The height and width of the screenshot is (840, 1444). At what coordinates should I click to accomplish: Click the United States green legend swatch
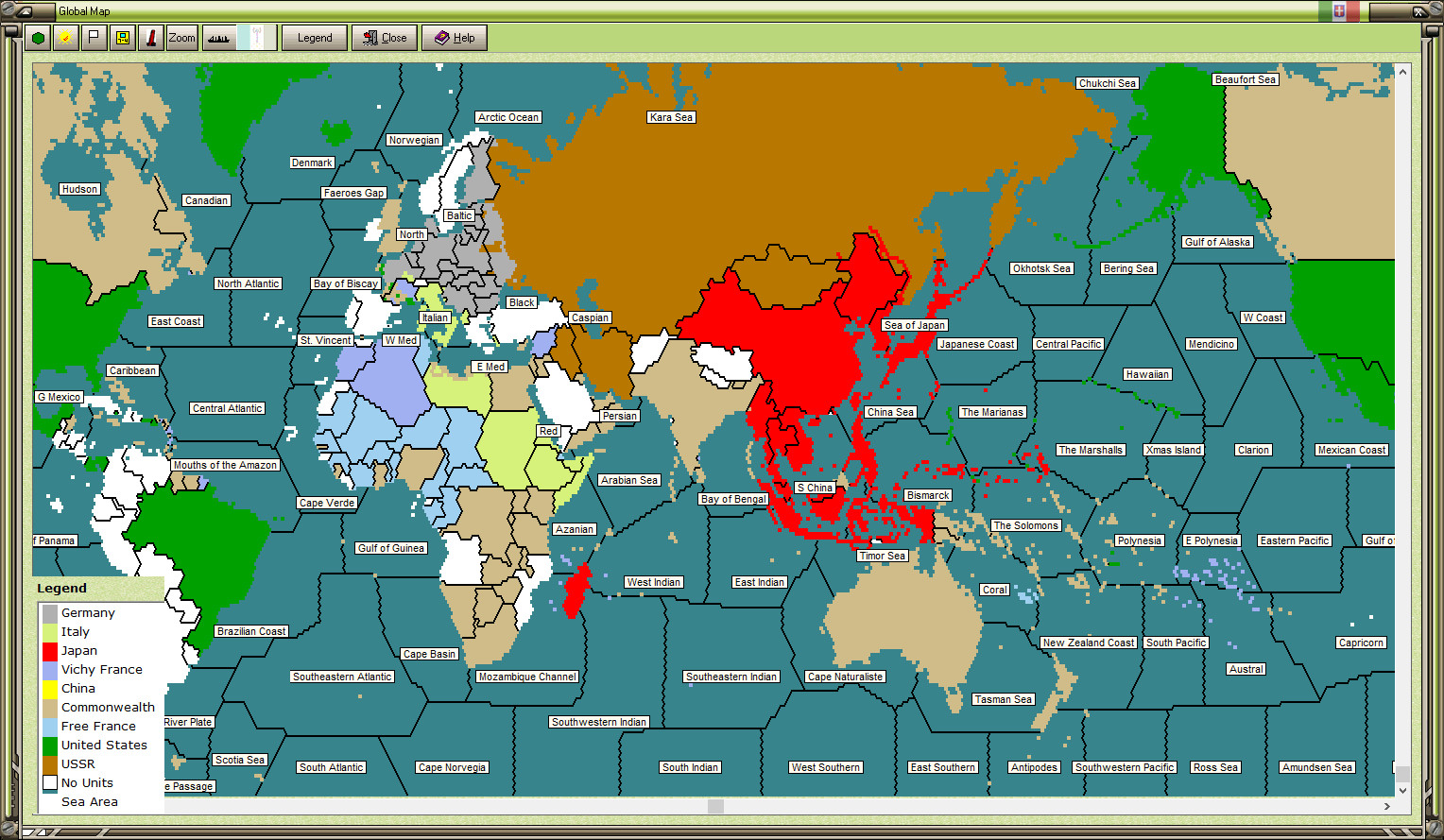50,746
